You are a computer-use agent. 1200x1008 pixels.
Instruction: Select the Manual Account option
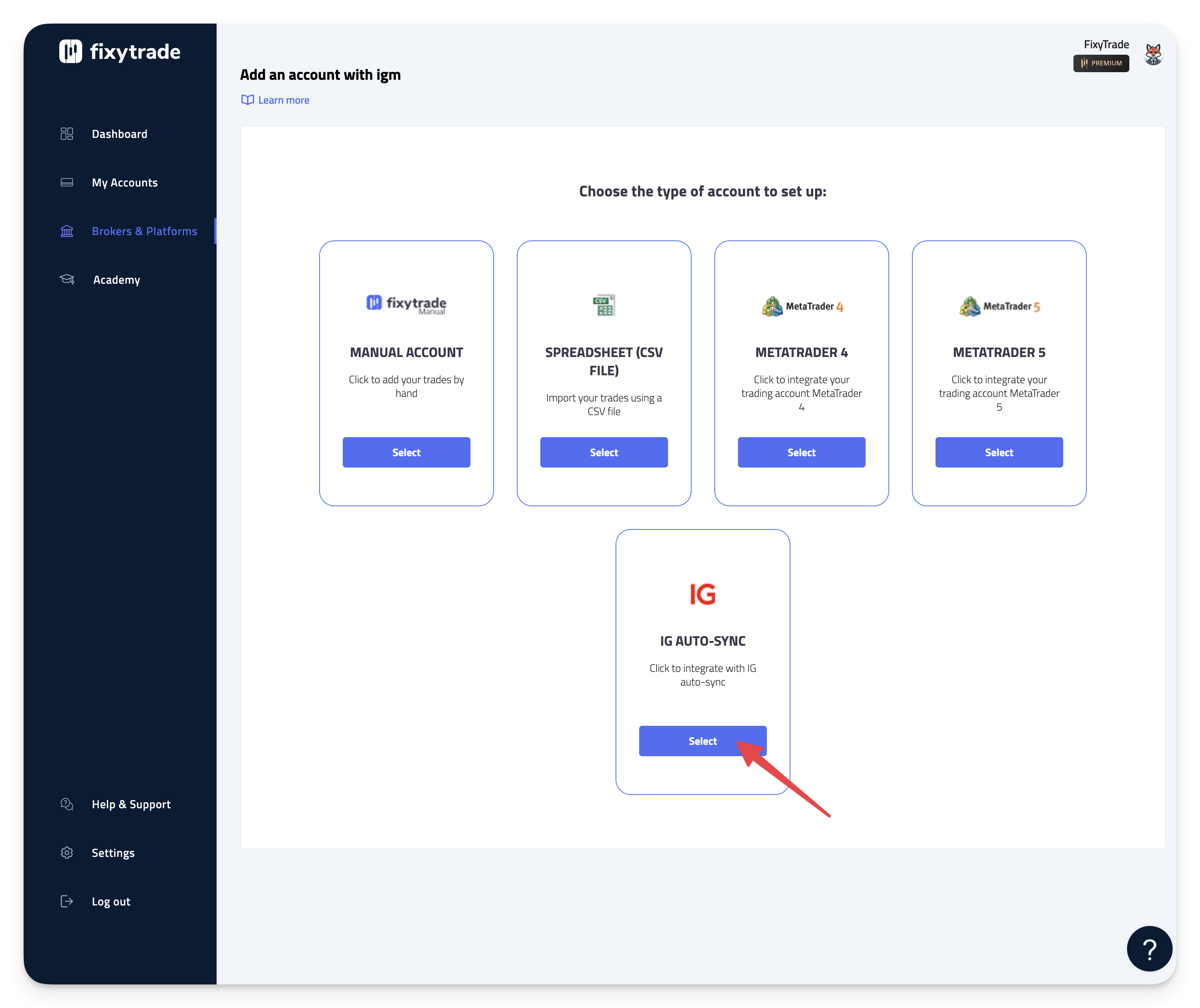point(406,453)
